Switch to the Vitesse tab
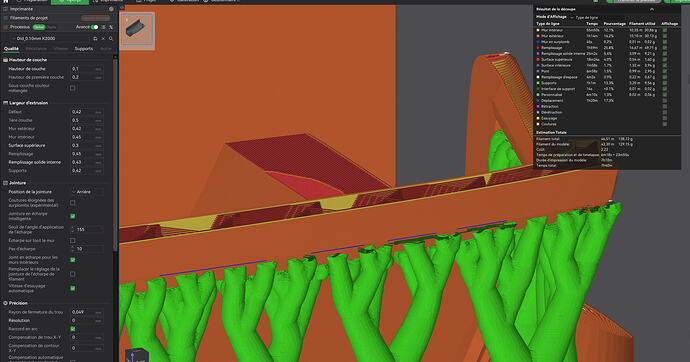This screenshot has height=362, width=690. (x=61, y=49)
